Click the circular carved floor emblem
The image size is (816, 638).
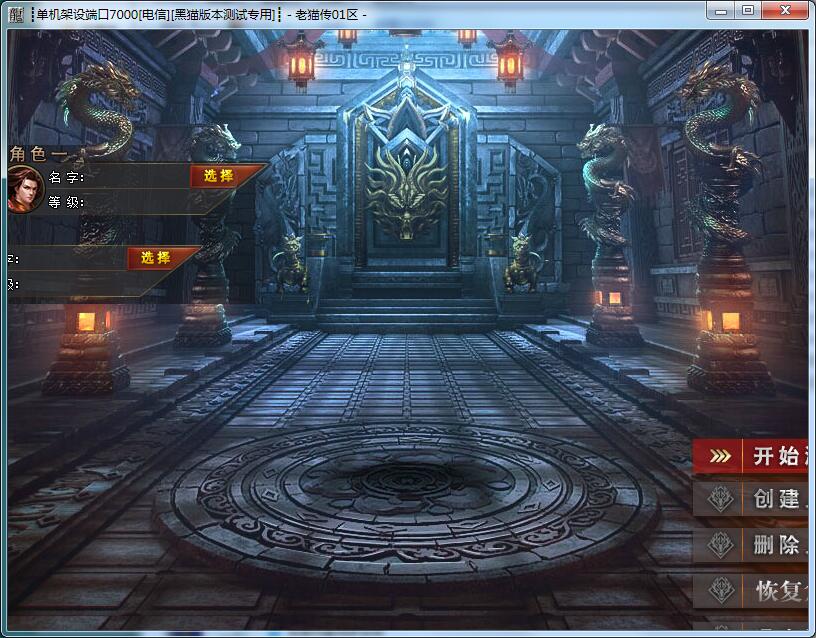pyautogui.click(x=405, y=491)
